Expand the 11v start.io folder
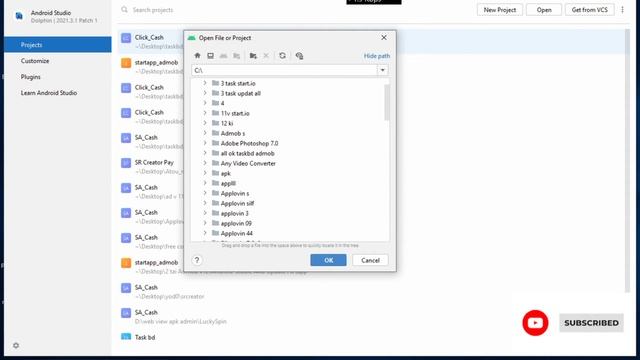The height and width of the screenshot is (360, 640). (205, 113)
